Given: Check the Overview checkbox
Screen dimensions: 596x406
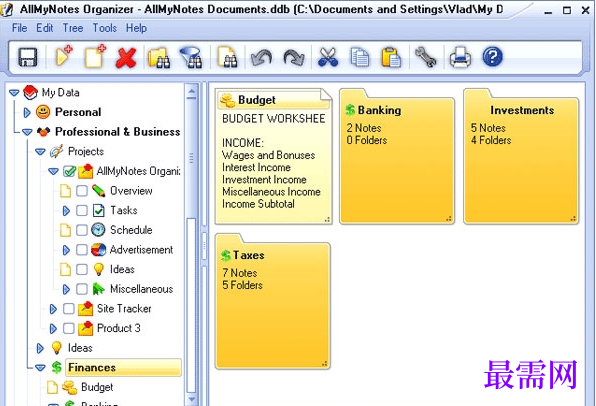Looking at the screenshot, I should pyautogui.click(x=82, y=190).
